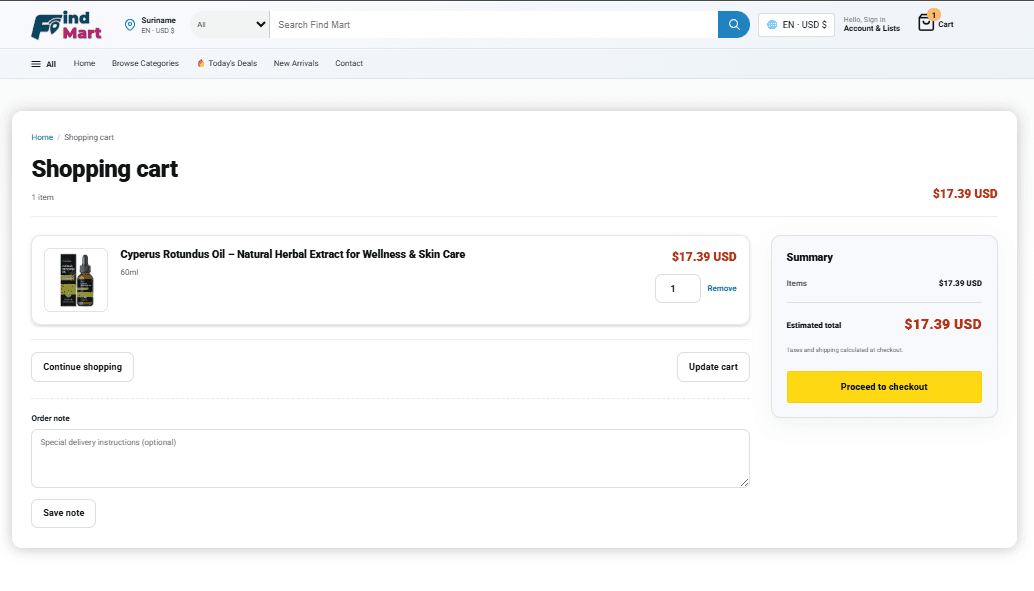The height and width of the screenshot is (591, 1034).
Task: Click the Home breadcrumb link
Action: 42,137
